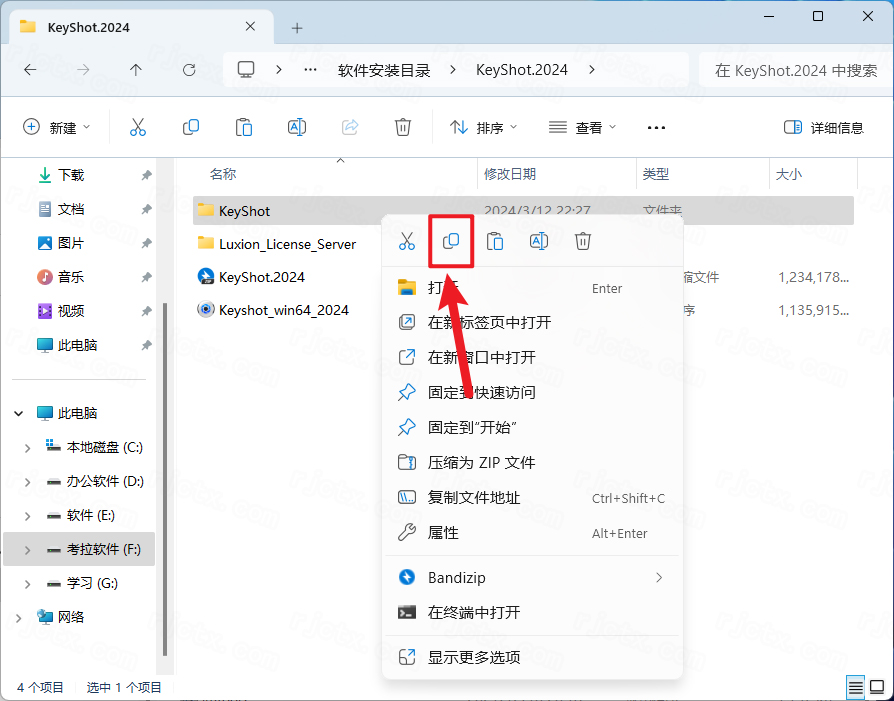This screenshot has width=894, height=701.
Task: Click the toolbar Copy icon
Action: click(x=190, y=127)
